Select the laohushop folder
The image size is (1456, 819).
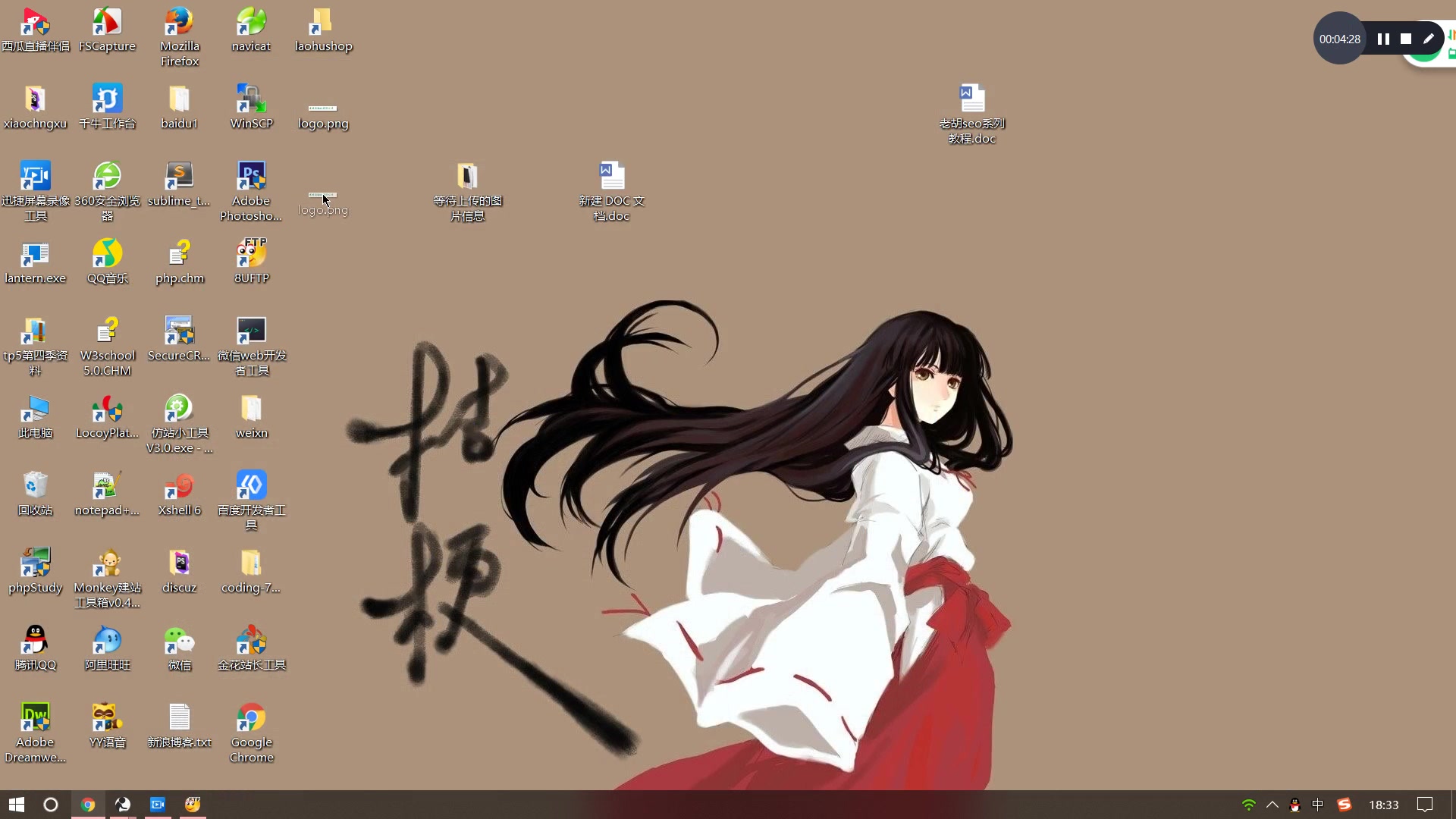coord(323,23)
